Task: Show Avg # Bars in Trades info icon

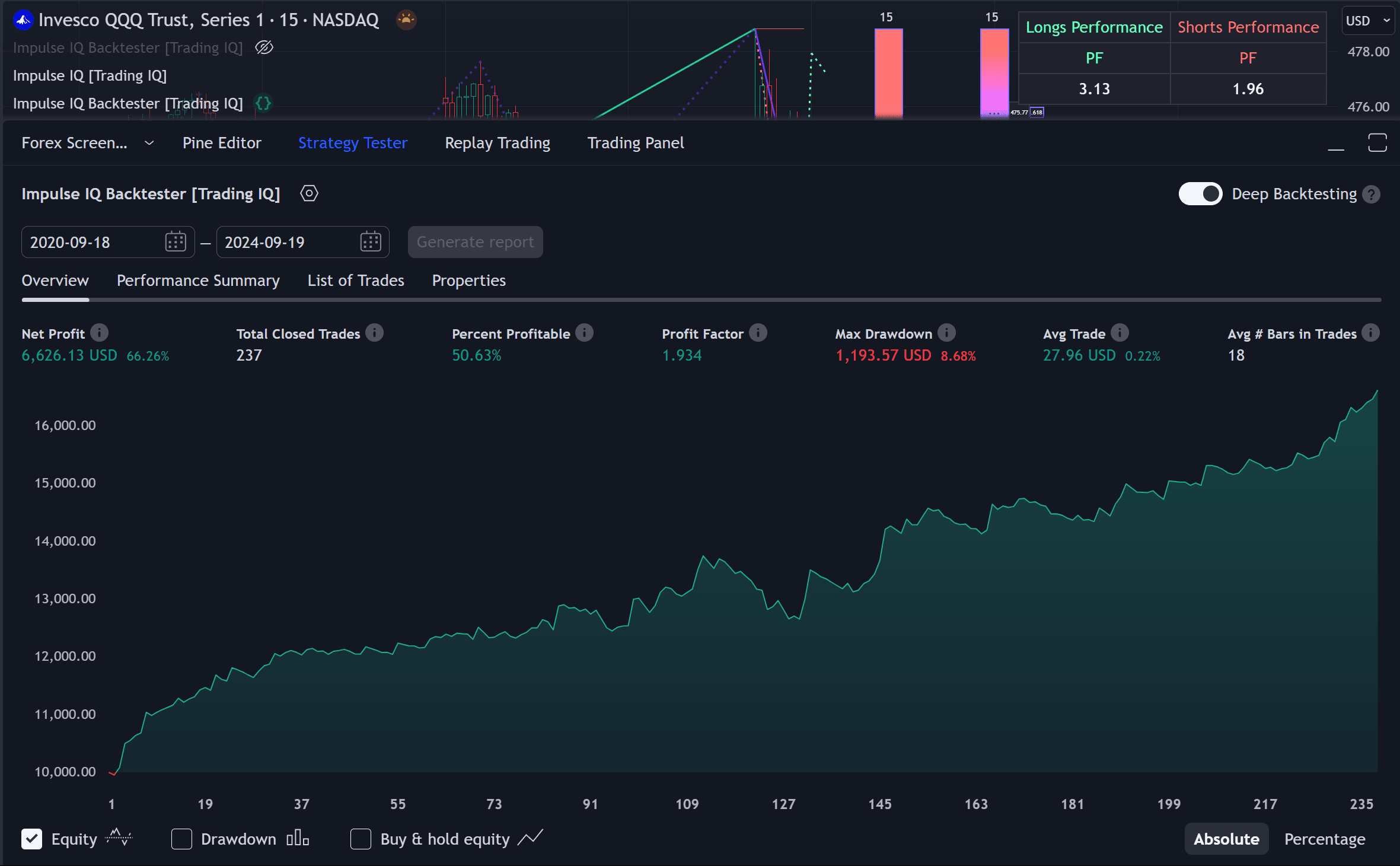Action: (x=1370, y=333)
